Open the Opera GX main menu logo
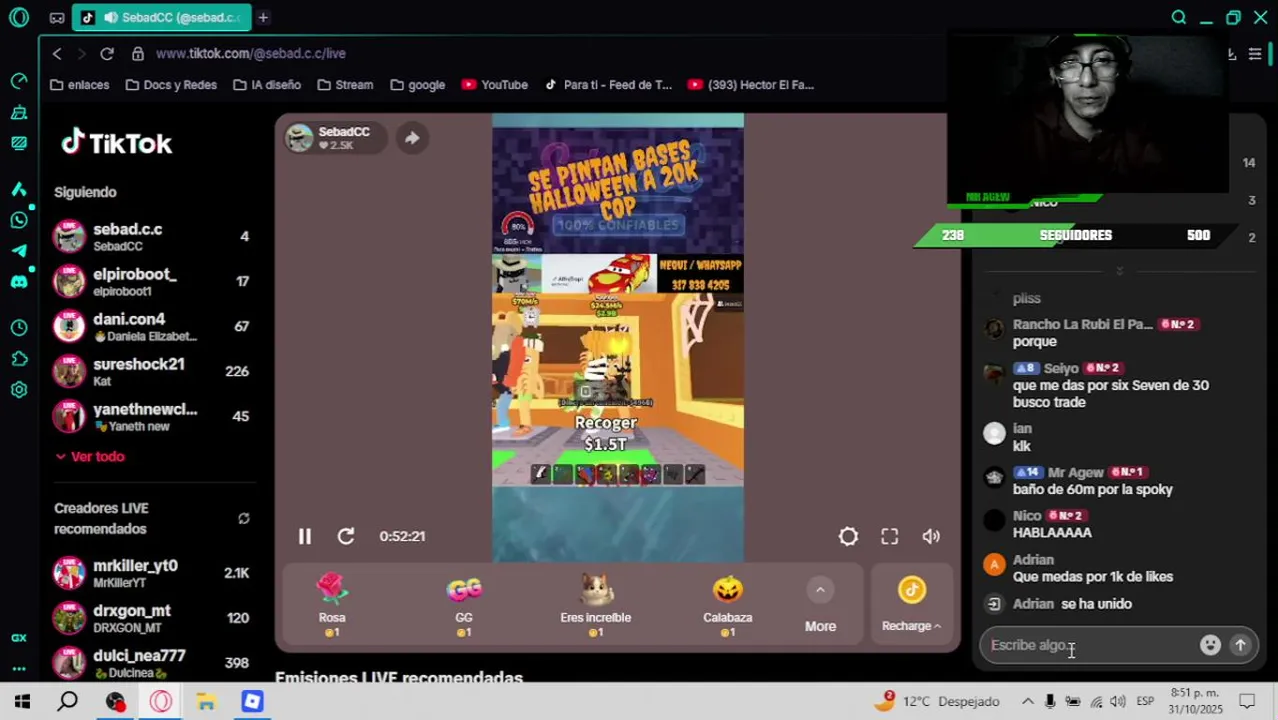 [x=18, y=17]
